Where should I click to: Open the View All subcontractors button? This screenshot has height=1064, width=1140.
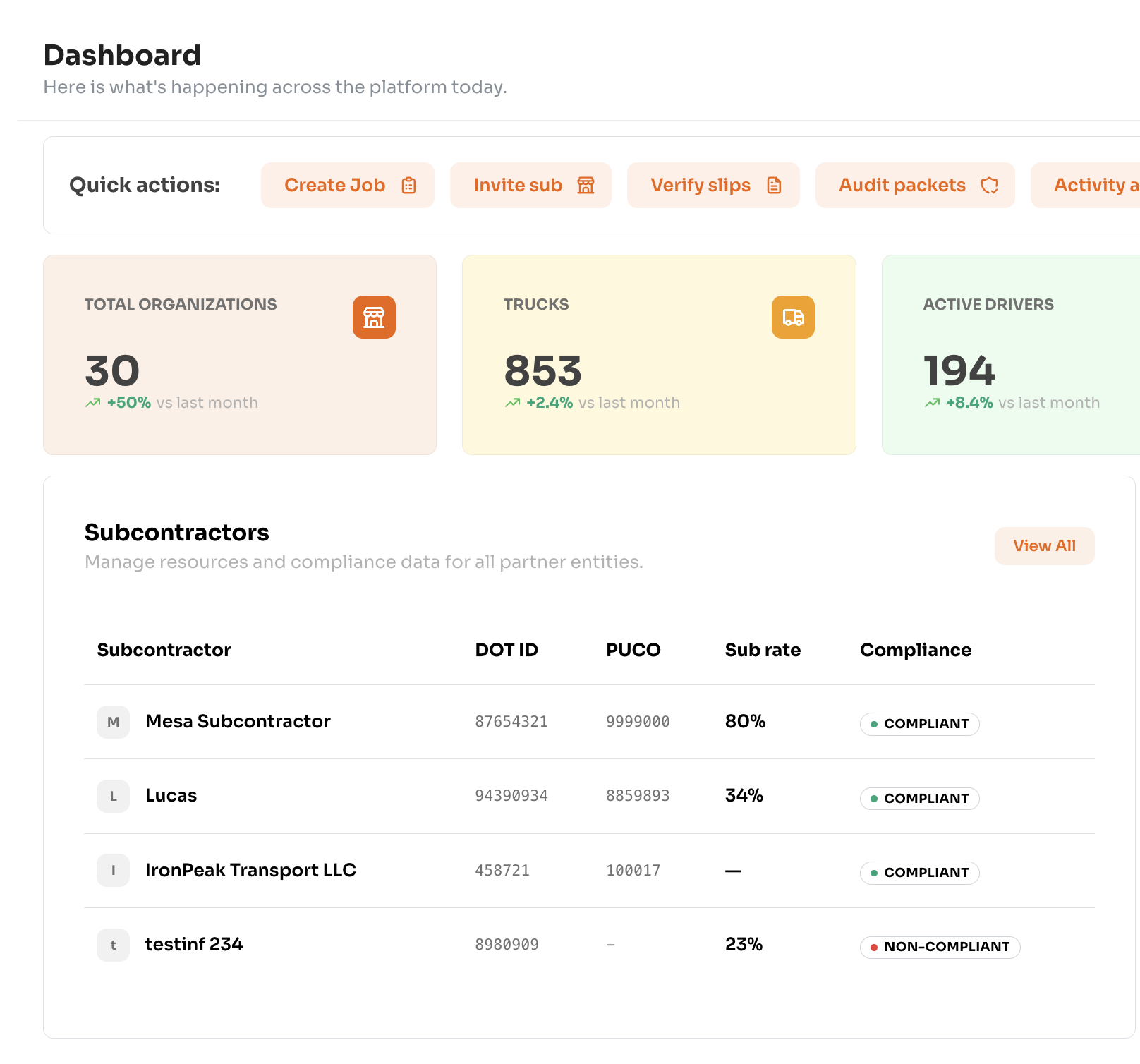[1045, 546]
